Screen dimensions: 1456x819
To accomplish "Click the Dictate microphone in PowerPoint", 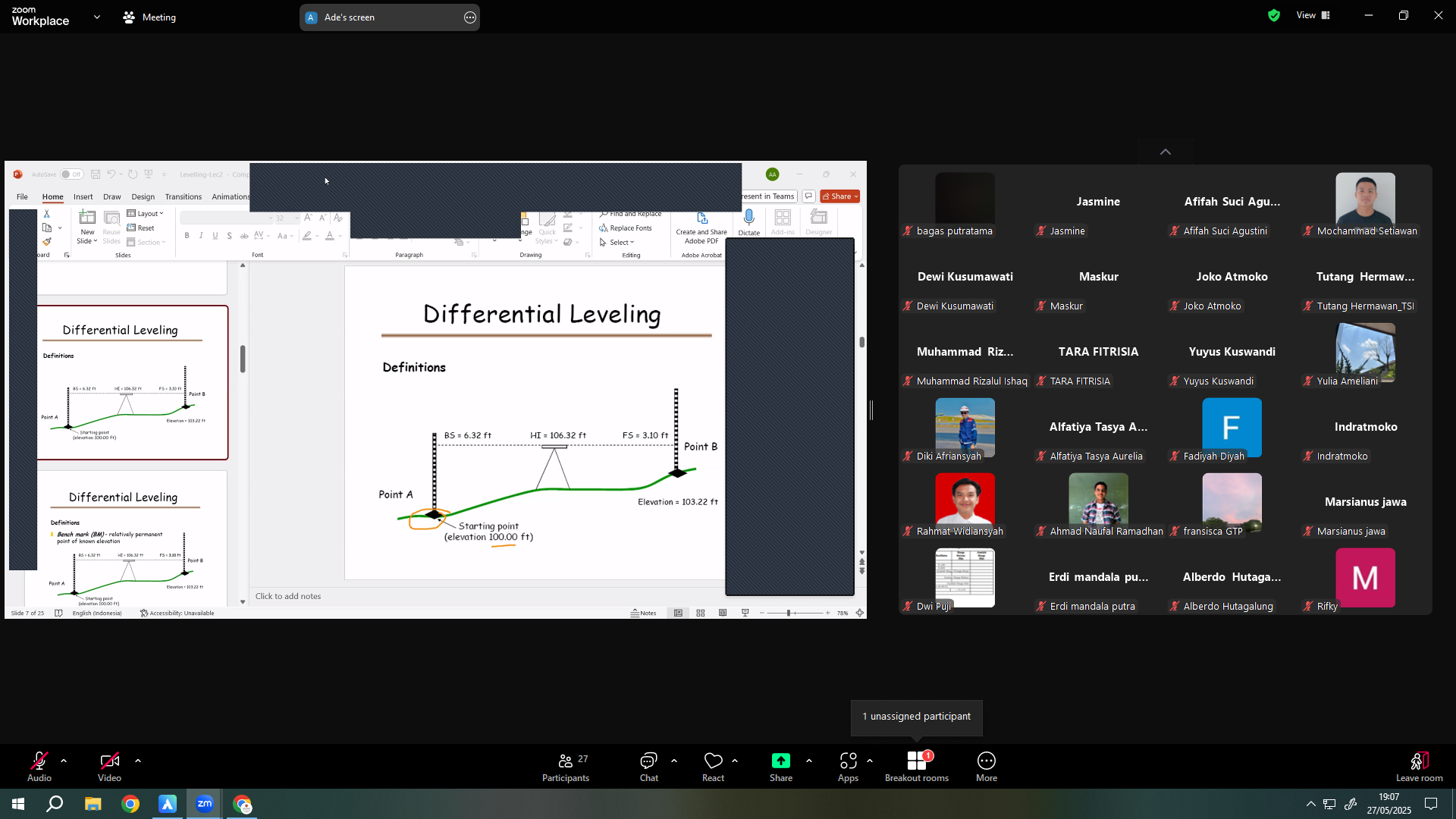I will (x=749, y=218).
